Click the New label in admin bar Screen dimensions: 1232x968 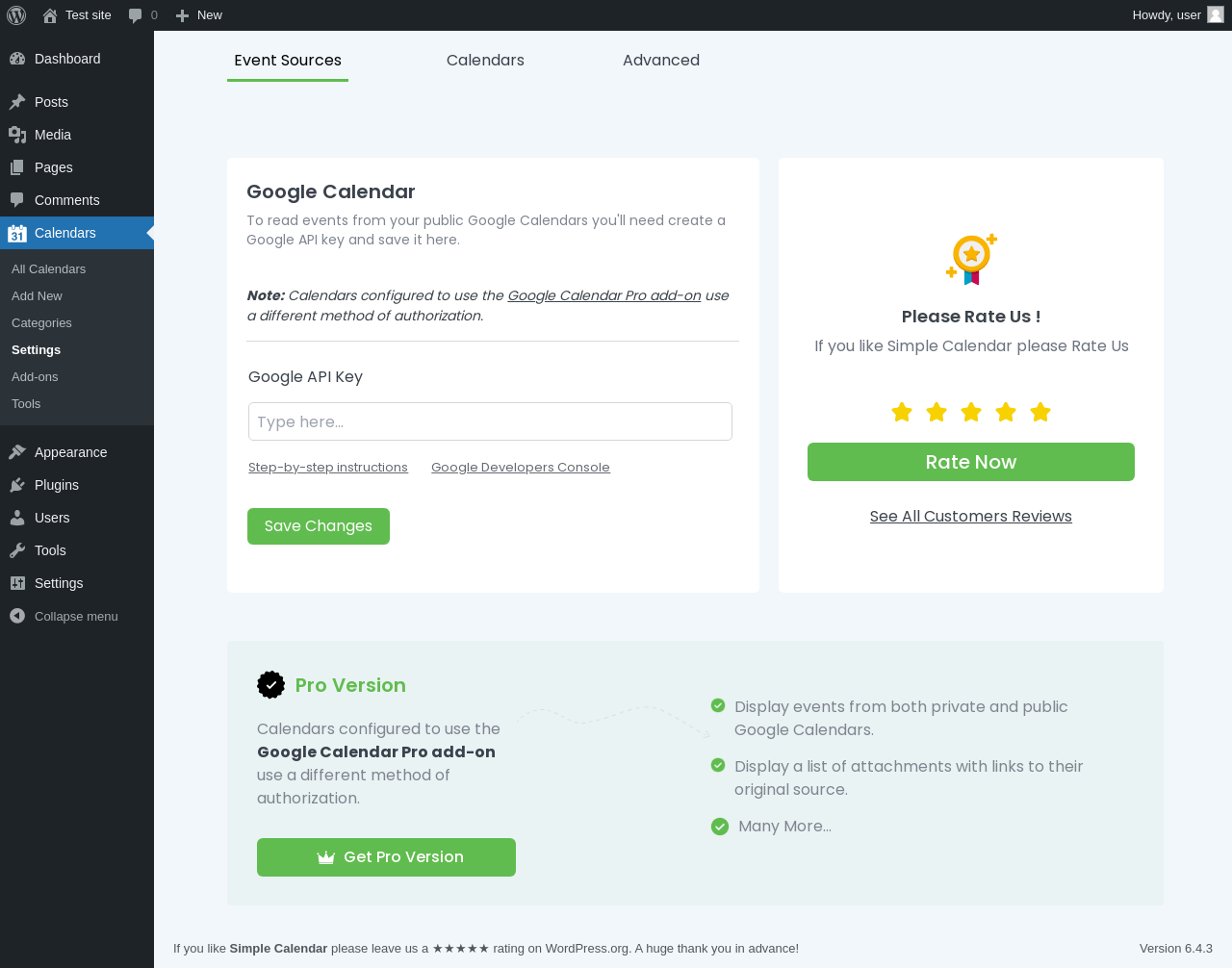click(x=210, y=15)
